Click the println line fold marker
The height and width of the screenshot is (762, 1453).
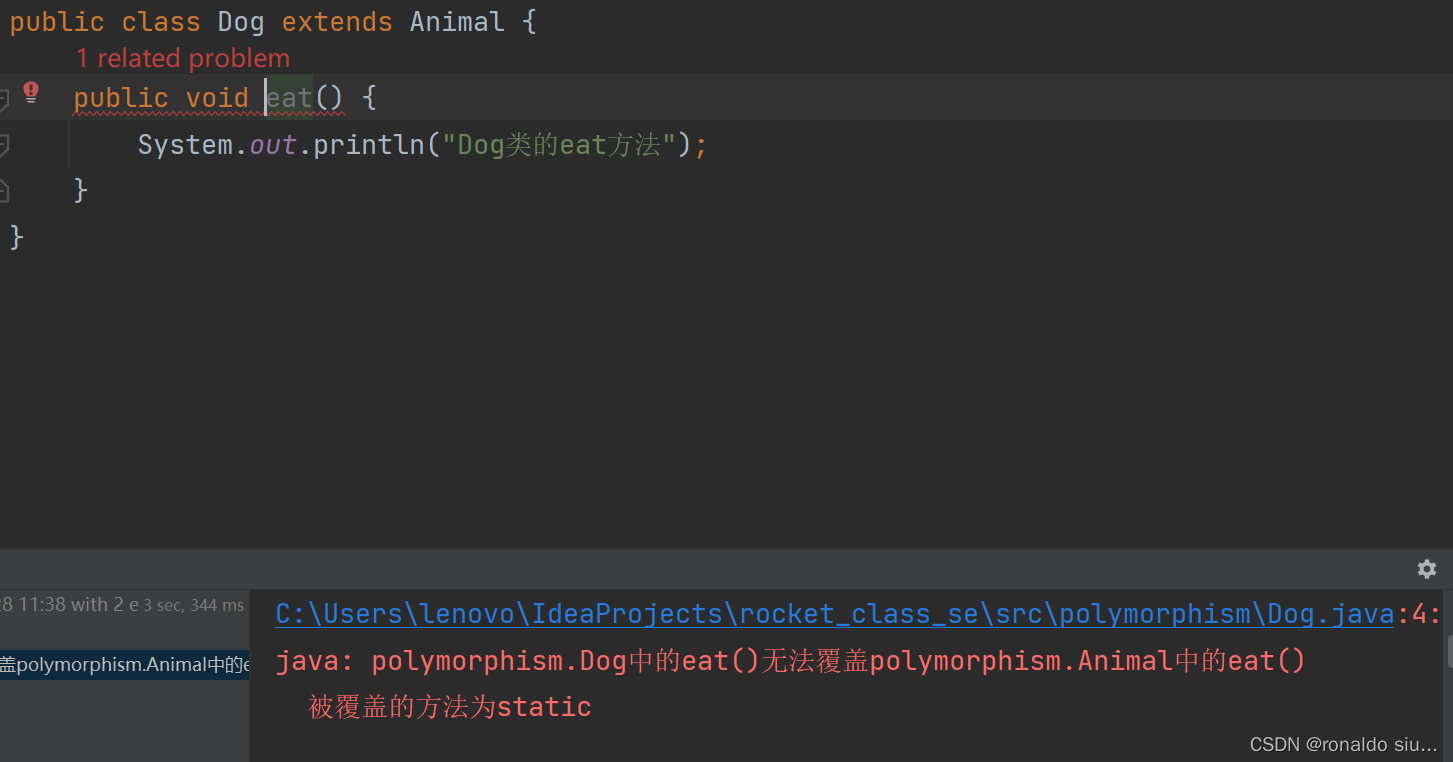click(4, 145)
